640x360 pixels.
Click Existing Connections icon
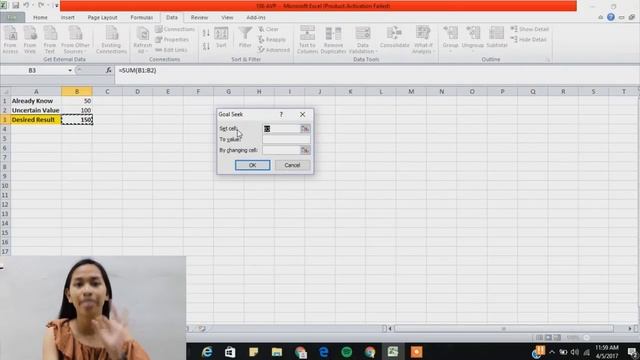[111, 40]
